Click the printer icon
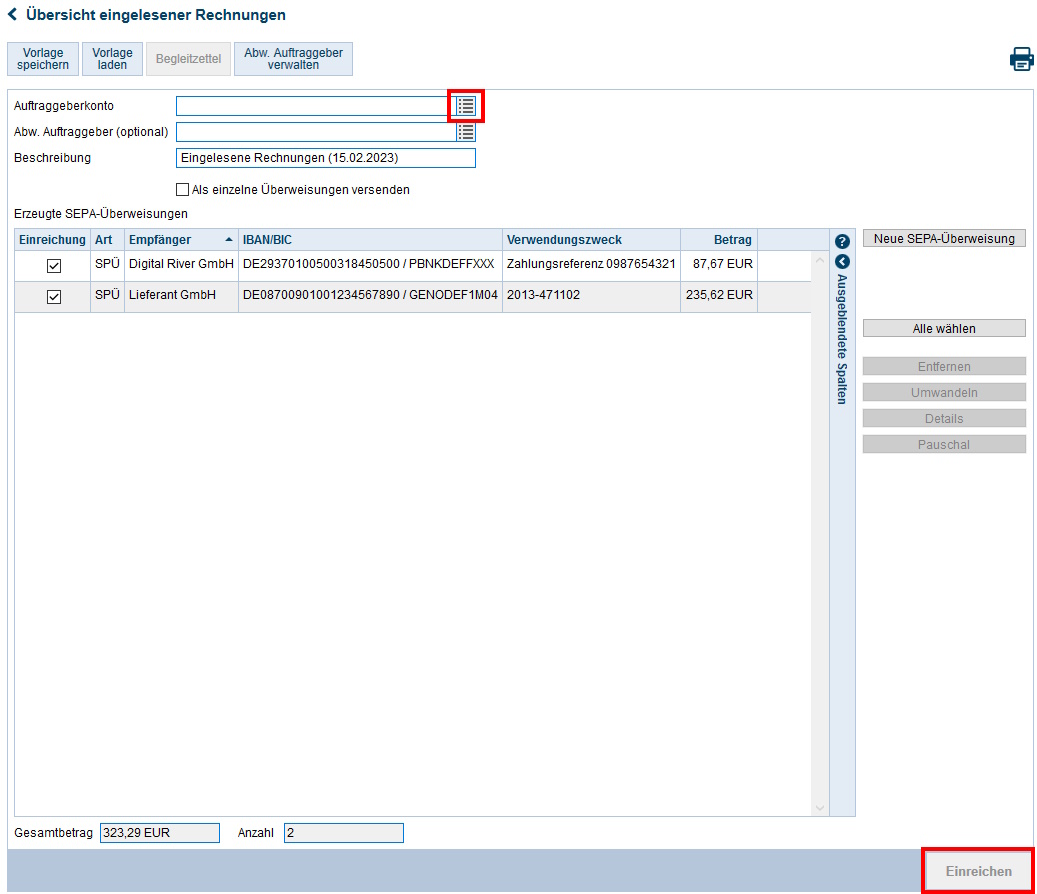Viewport: 1037px width, 894px height. pos(1021,59)
